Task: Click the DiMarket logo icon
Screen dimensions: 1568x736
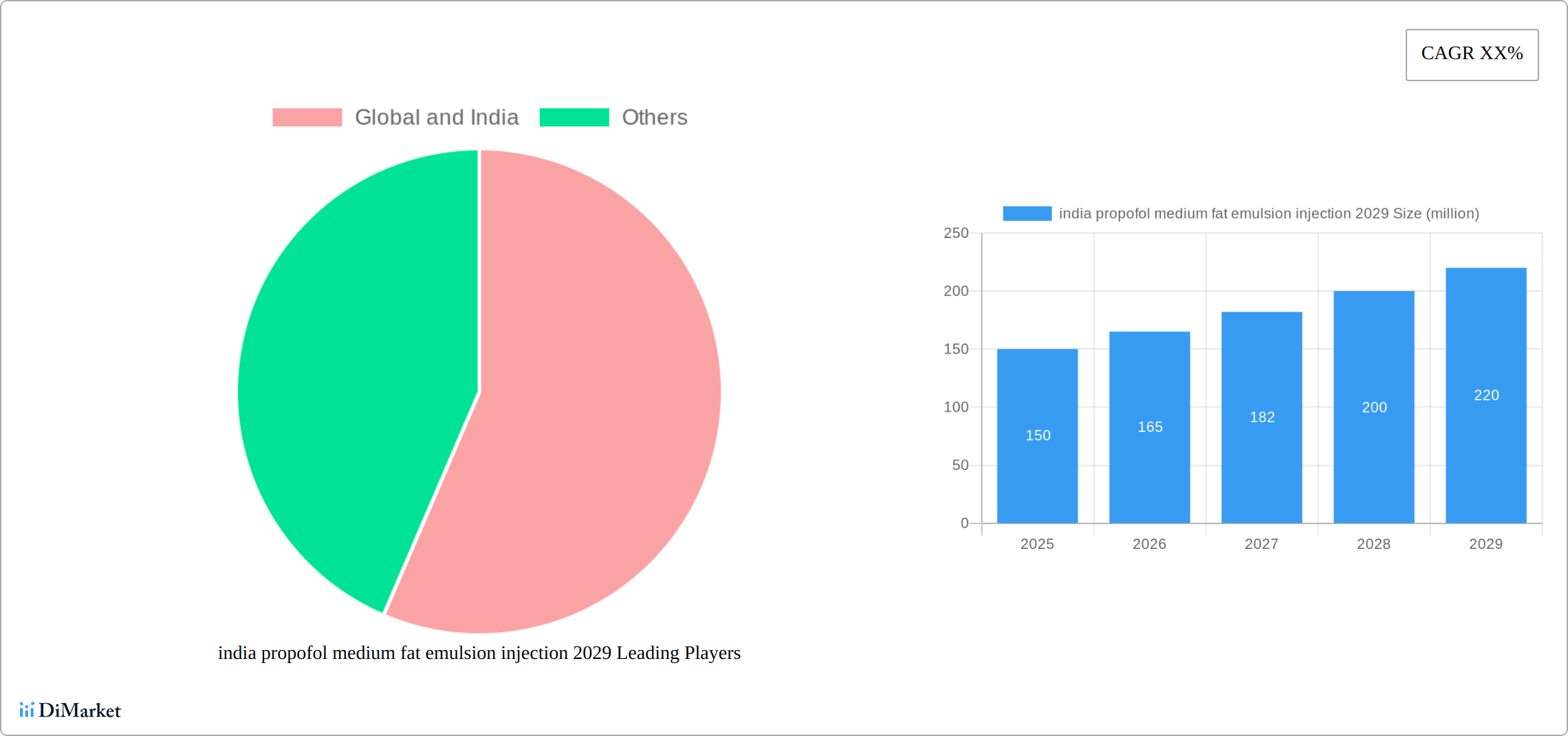Action: pos(27,710)
